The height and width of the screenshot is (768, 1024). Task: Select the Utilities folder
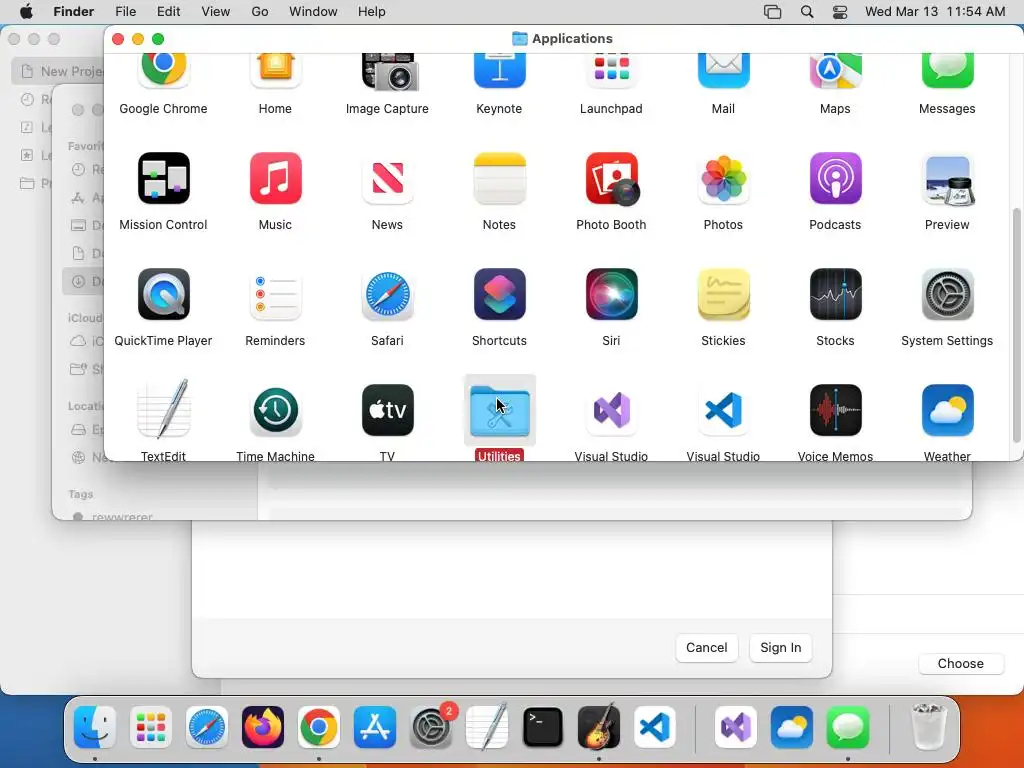[x=499, y=410]
